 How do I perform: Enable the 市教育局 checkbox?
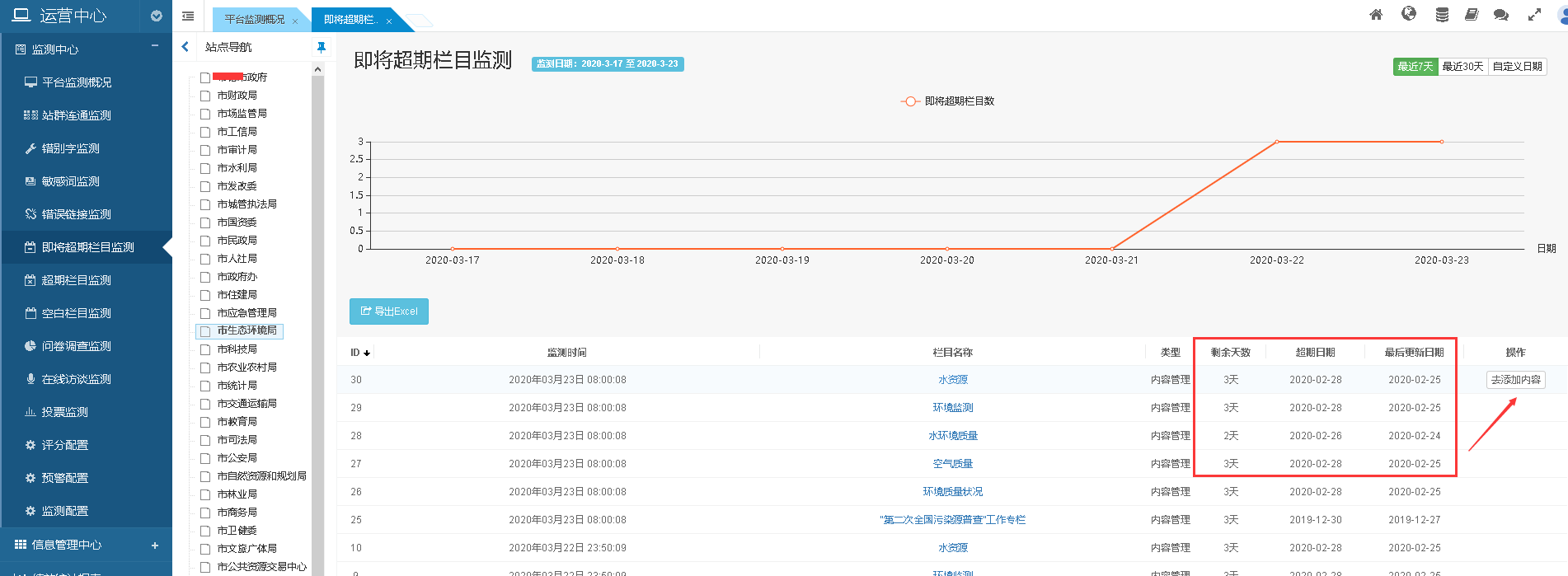pyautogui.click(x=205, y=422)
